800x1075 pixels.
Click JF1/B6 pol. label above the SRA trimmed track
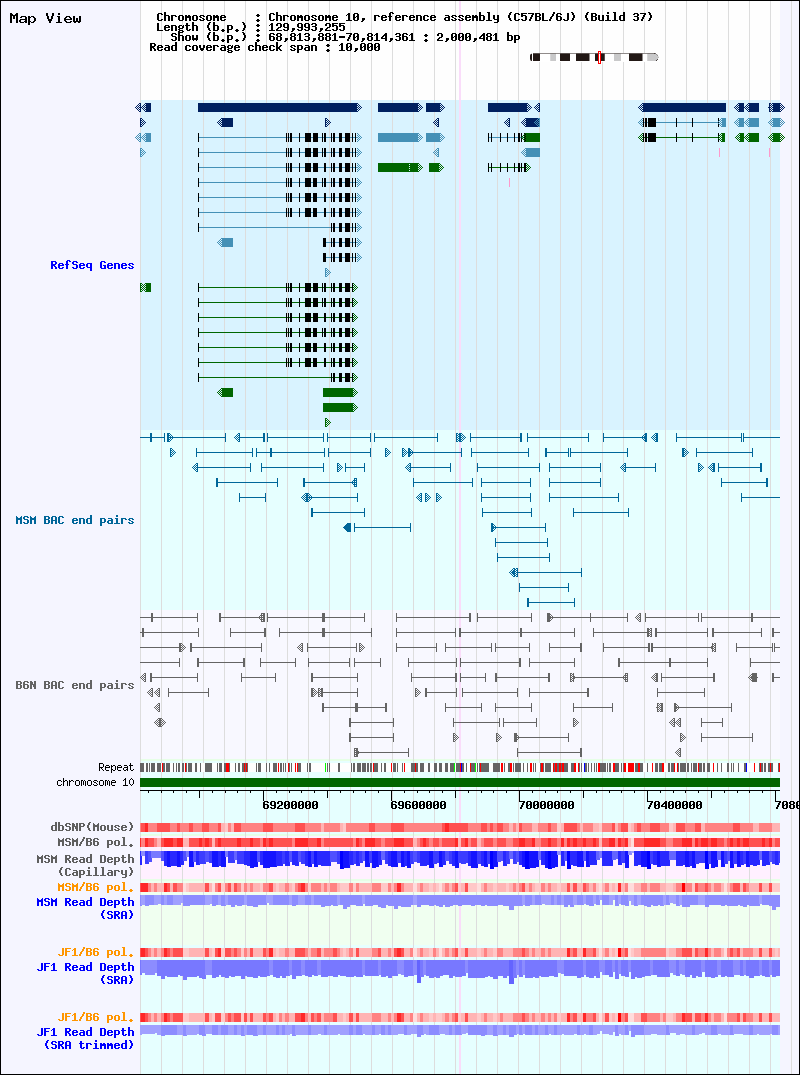pyautogui.click(x=96, y=1017)
